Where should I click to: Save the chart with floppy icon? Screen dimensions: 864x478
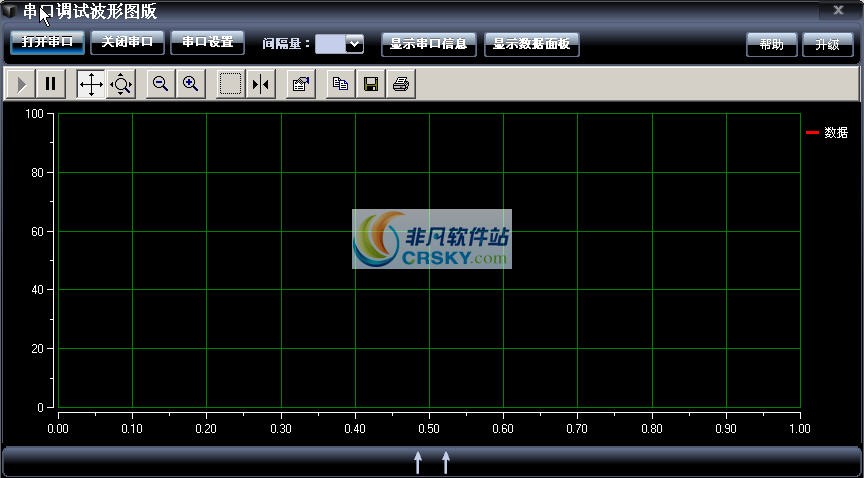click(371, 84)
